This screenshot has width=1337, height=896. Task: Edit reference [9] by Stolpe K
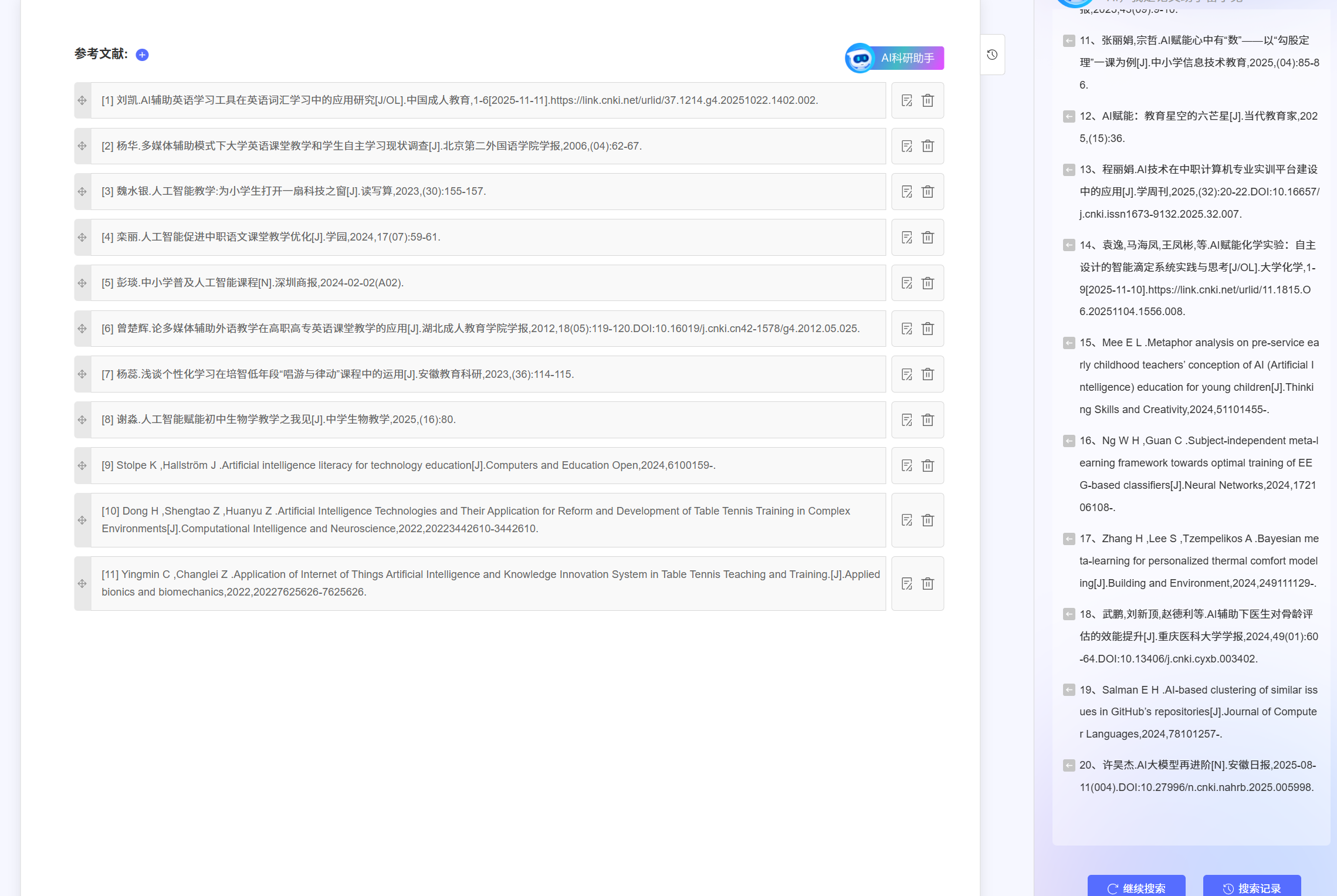tap(907, 465)
